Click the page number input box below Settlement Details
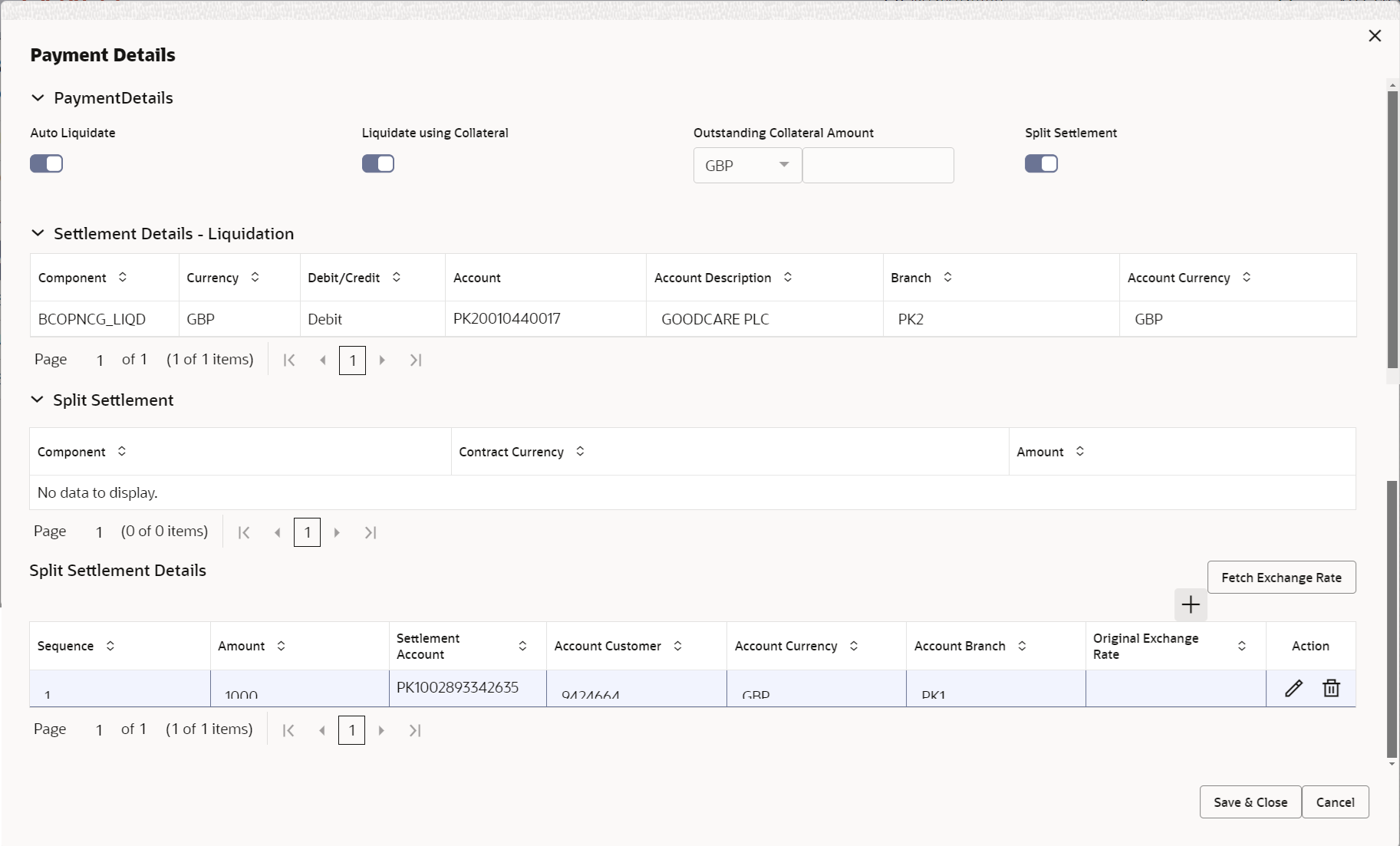This screenshot has height=846, width=1400. pos(352,360)
